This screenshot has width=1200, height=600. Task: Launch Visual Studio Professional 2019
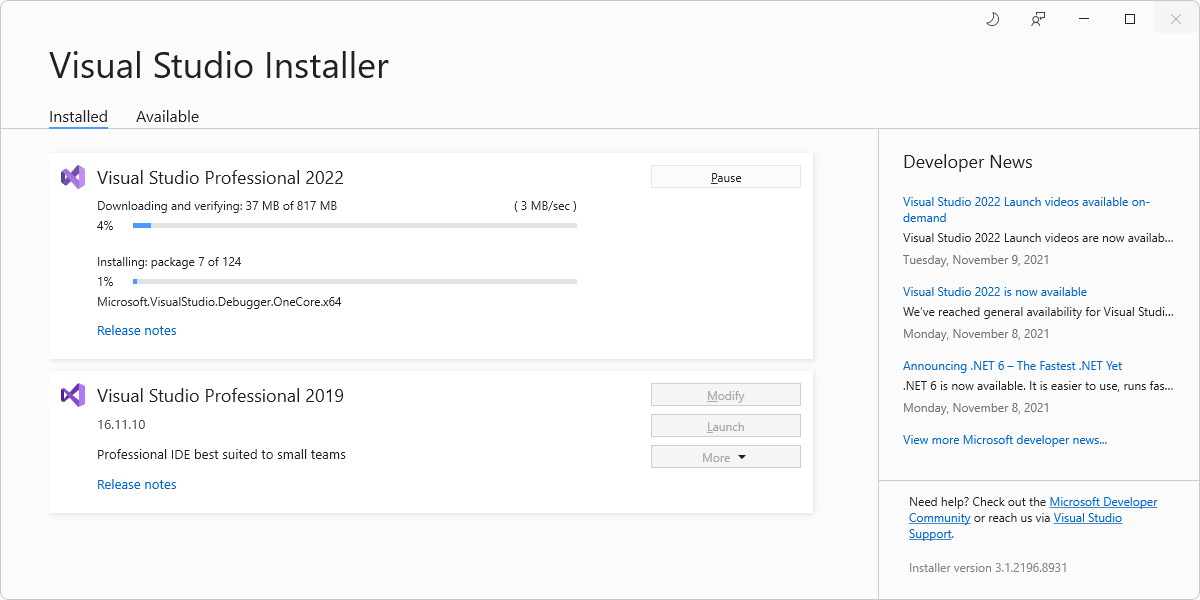click(x=725, y=425)
